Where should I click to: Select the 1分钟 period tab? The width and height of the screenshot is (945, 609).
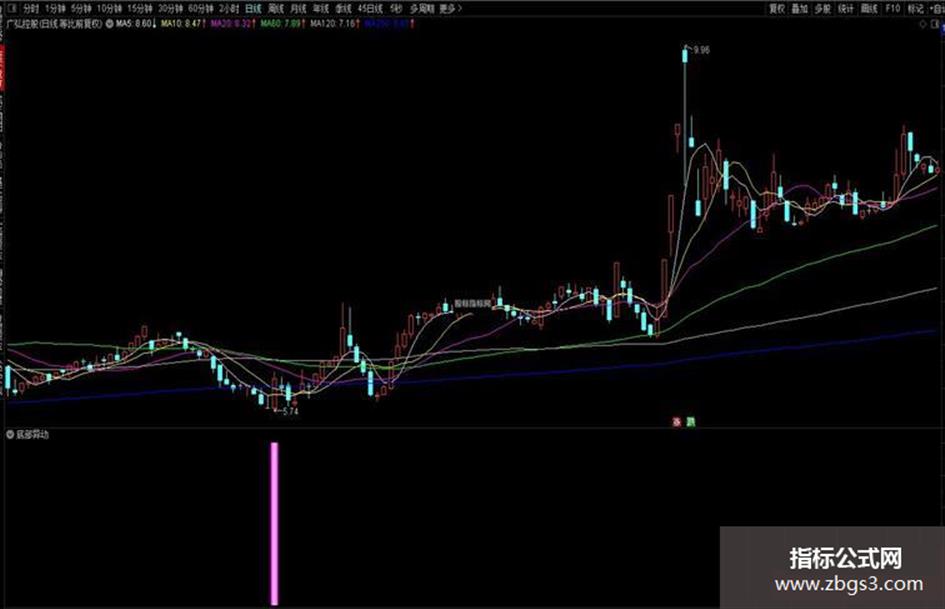click(x=55, y=8)
